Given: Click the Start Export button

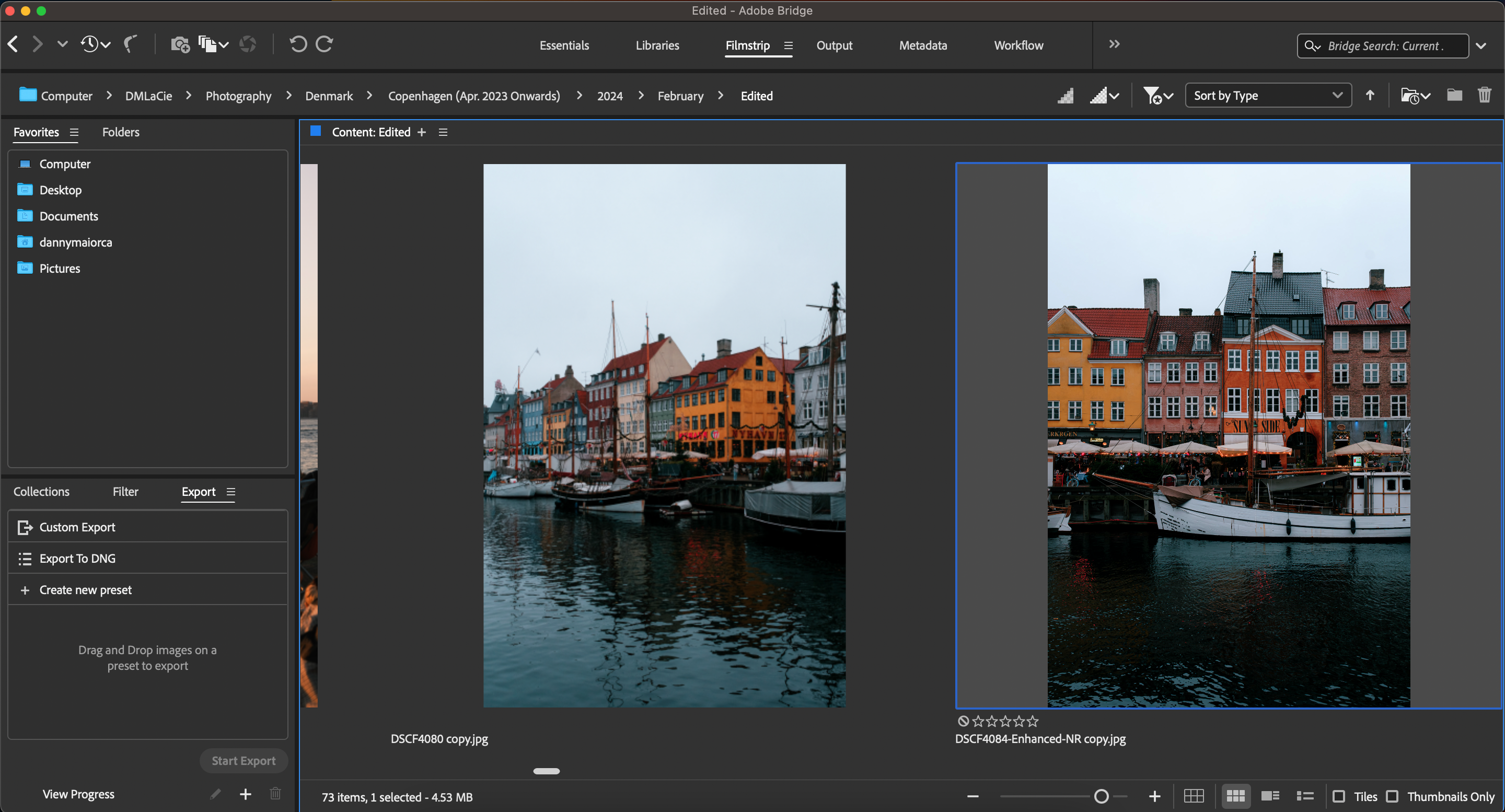Looking at the screenshot, I should 244,761.
